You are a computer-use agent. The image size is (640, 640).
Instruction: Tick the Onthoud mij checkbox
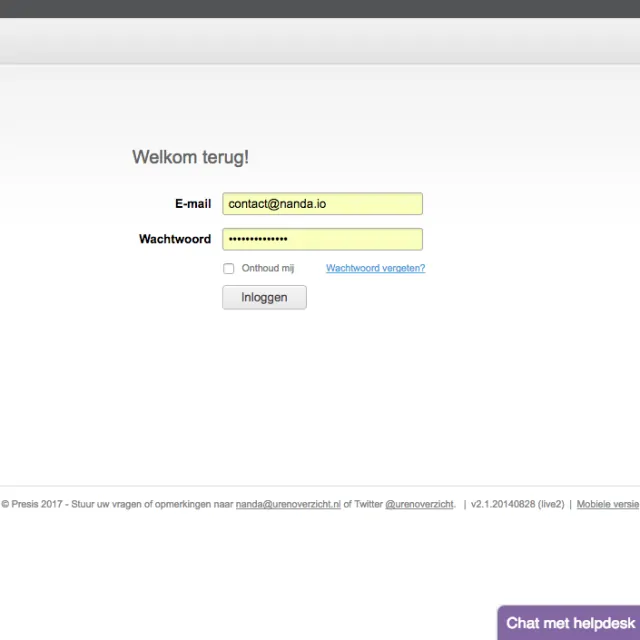[x=229, y=268]
